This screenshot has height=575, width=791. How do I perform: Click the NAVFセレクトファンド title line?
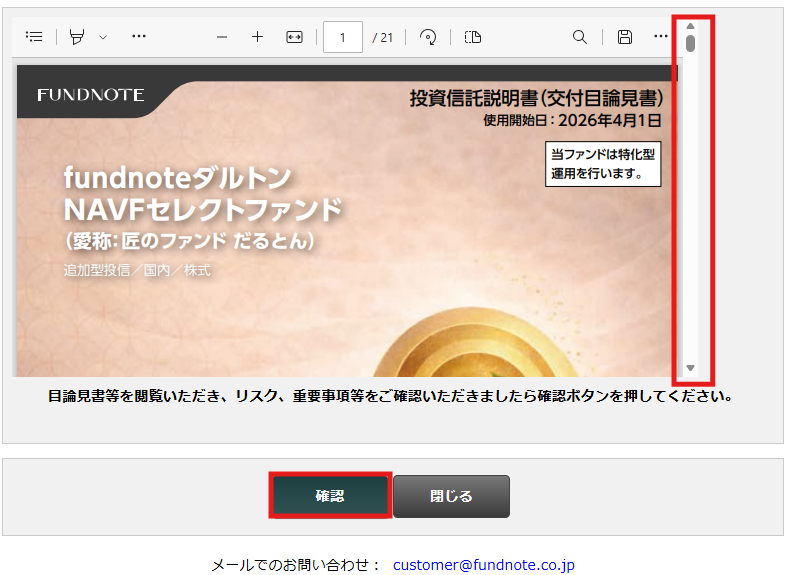203,209
